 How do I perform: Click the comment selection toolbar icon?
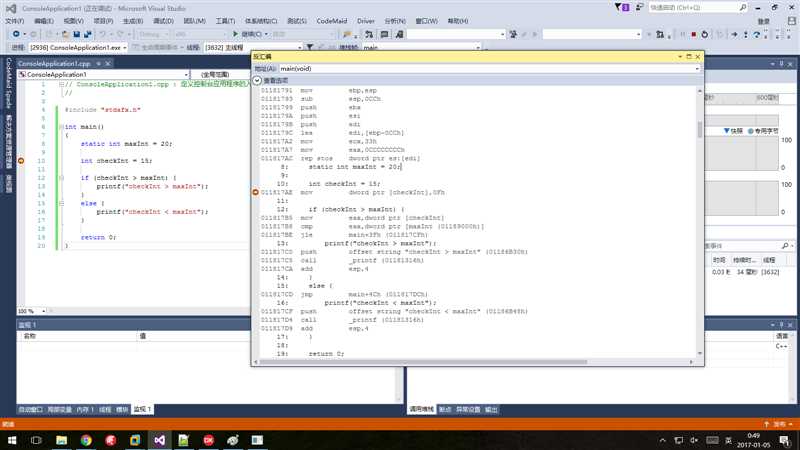click(384, 34)
